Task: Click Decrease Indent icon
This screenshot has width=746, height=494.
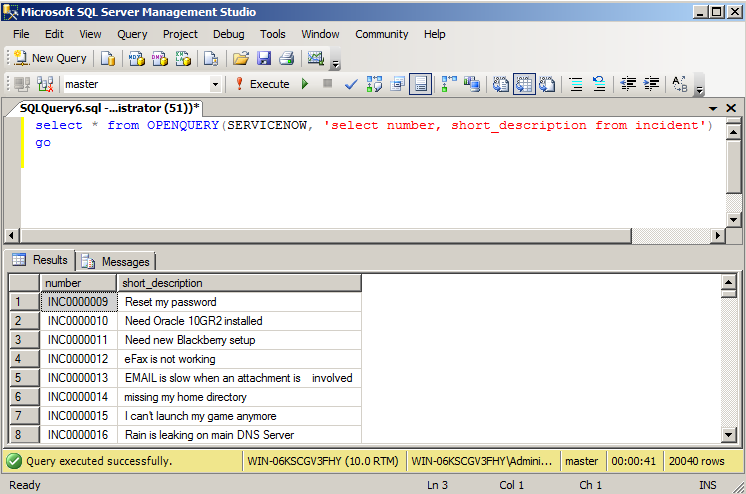Action: point(628,84)
